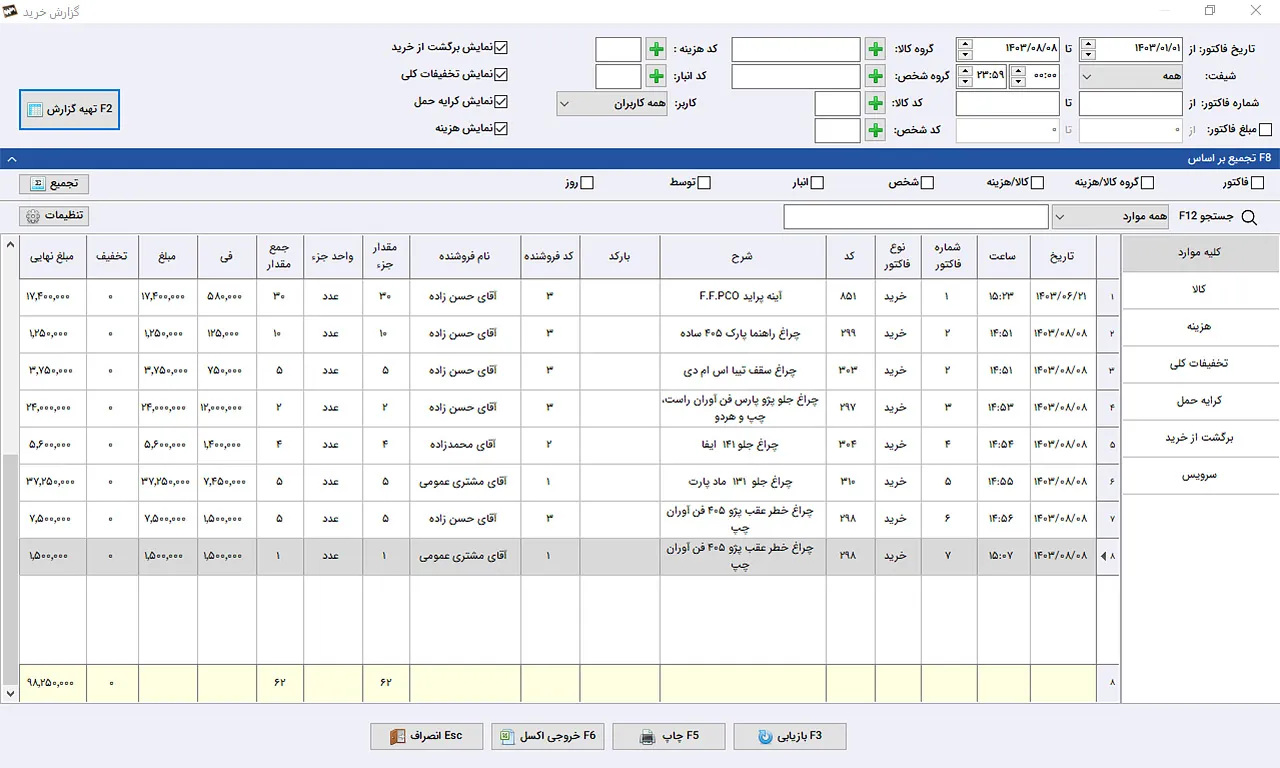1280x768 pixels.
Task: Click green plus beside گروه شخص field
Action: (x=875, y=76)
